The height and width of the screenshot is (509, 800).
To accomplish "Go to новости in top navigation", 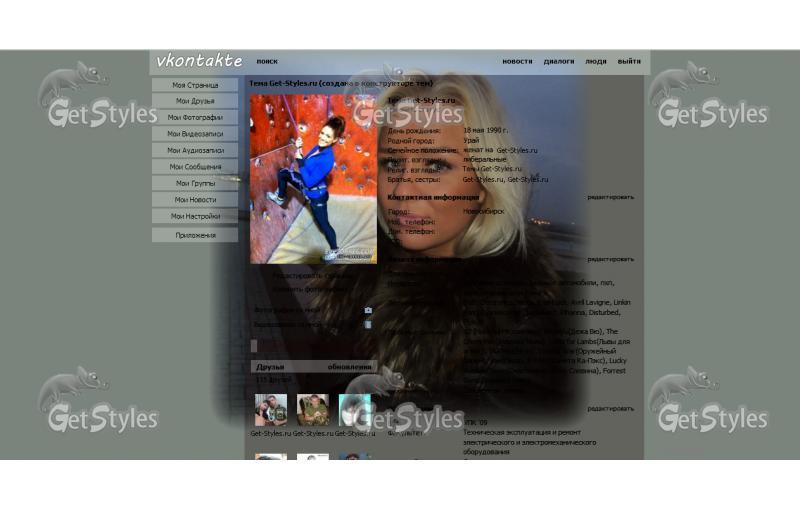I will tap(517, 61).
